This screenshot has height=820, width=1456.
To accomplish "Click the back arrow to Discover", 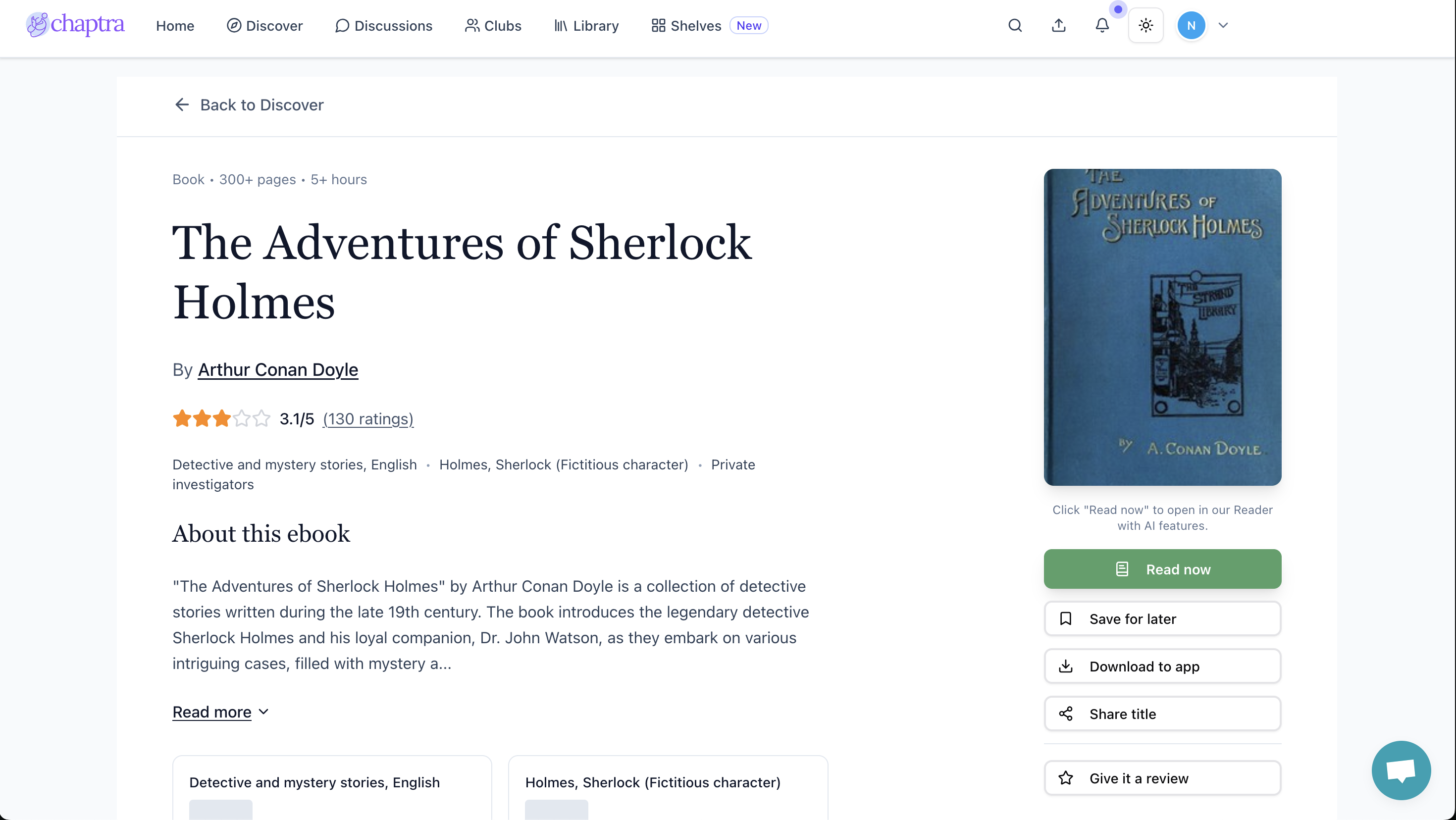I will [x=181, y=104].
